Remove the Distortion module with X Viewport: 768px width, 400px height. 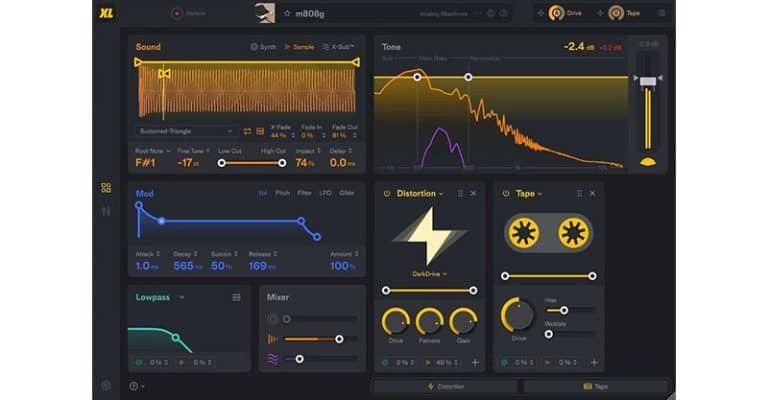click(473, 193)
